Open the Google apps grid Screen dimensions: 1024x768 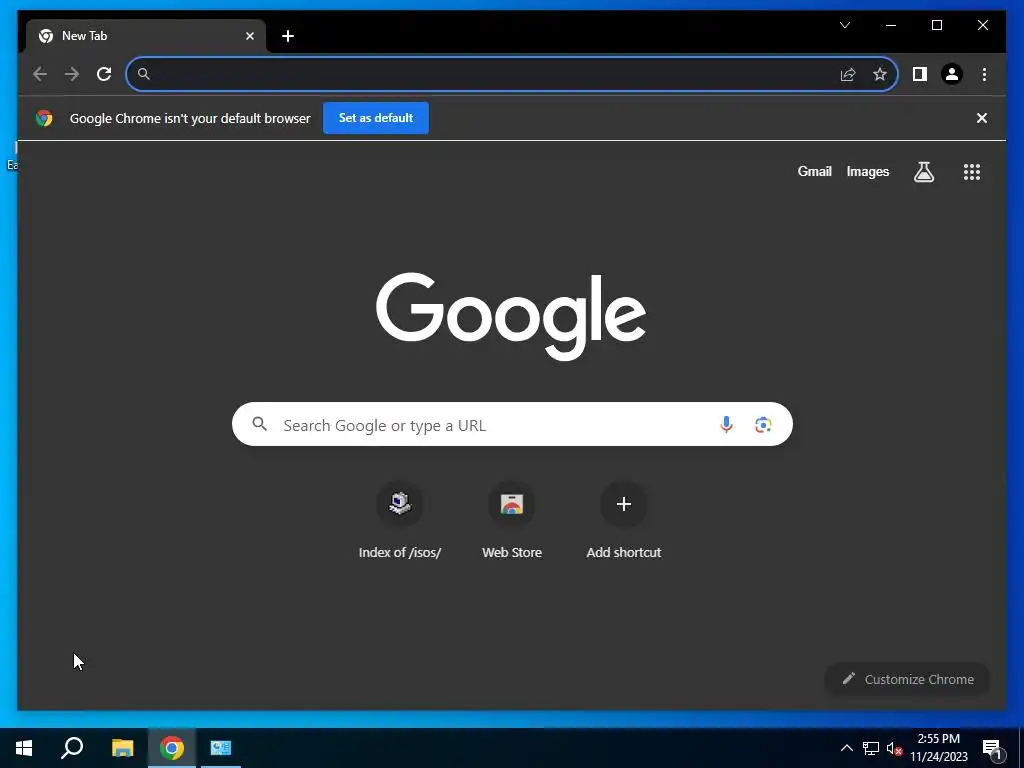click(972, 172)
